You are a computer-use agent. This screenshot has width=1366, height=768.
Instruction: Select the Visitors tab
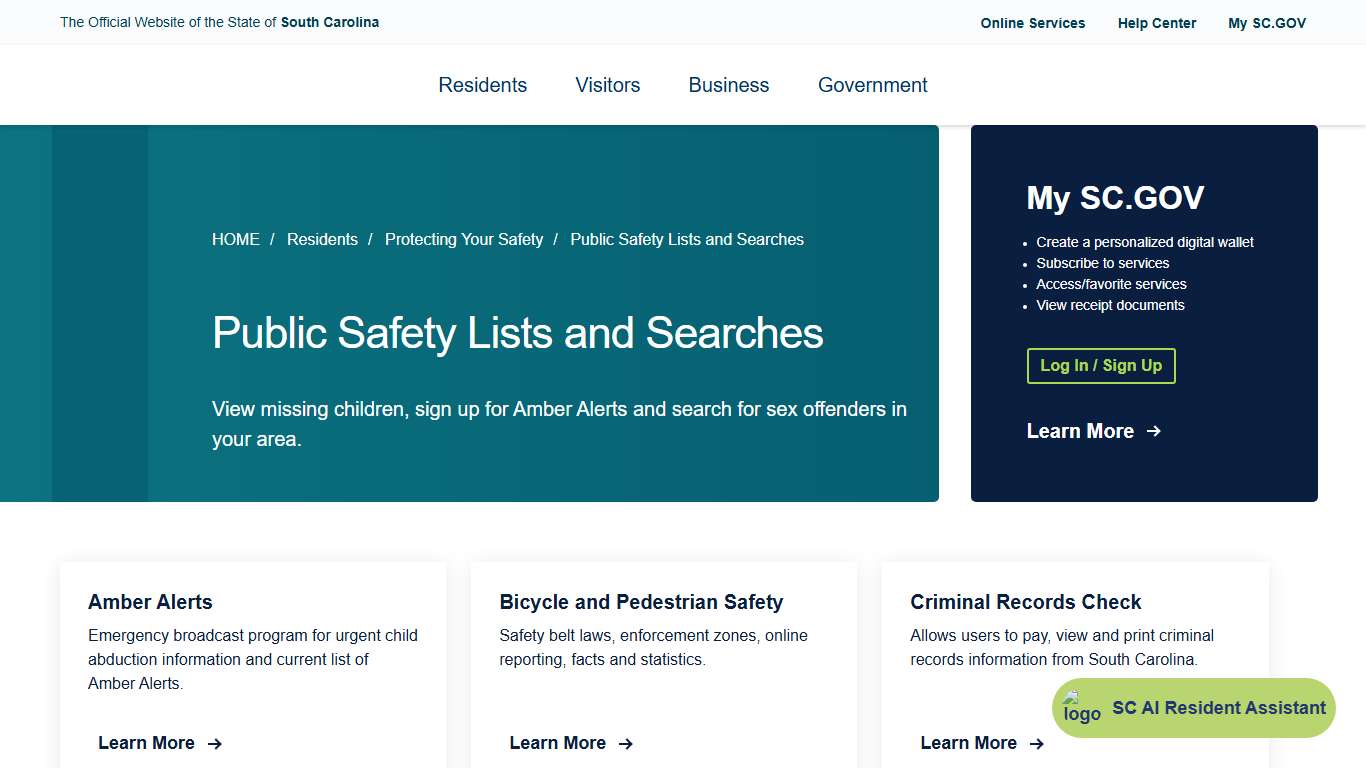click(x=607, y=85)
